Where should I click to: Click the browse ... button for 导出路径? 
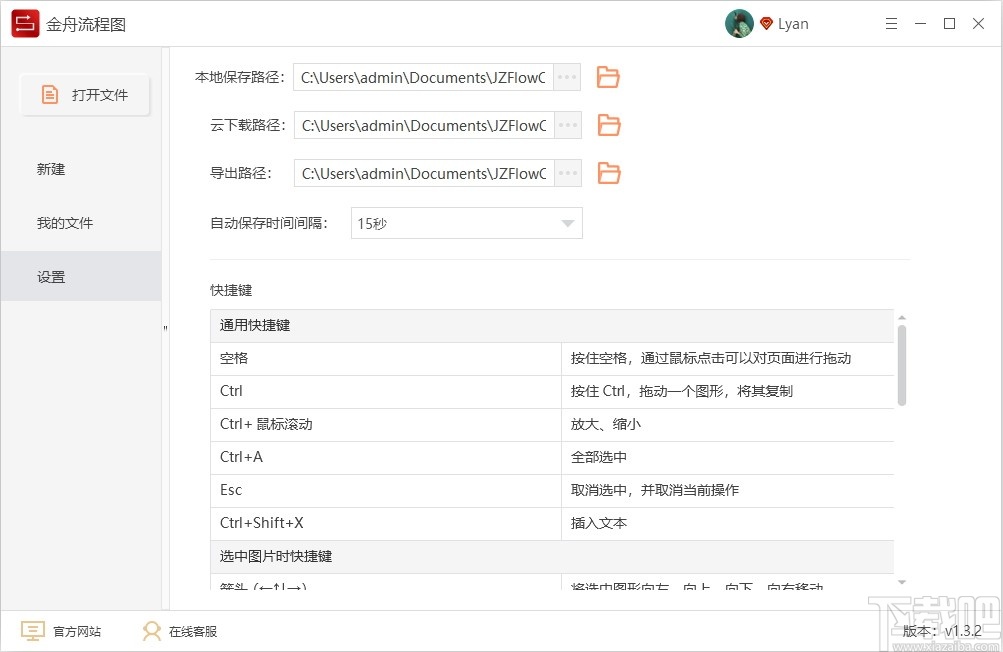click(567, 173)
